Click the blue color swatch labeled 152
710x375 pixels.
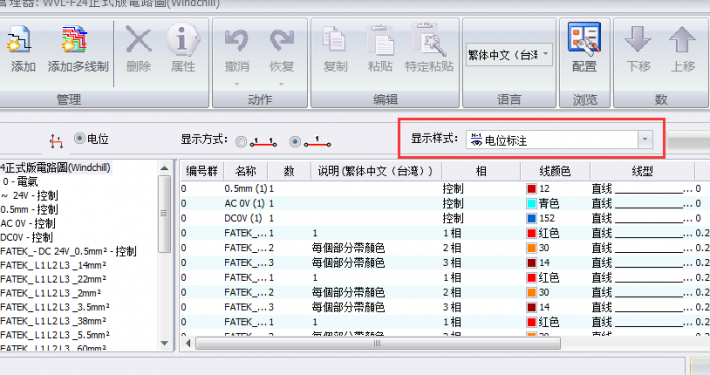[x=532, y=218]
